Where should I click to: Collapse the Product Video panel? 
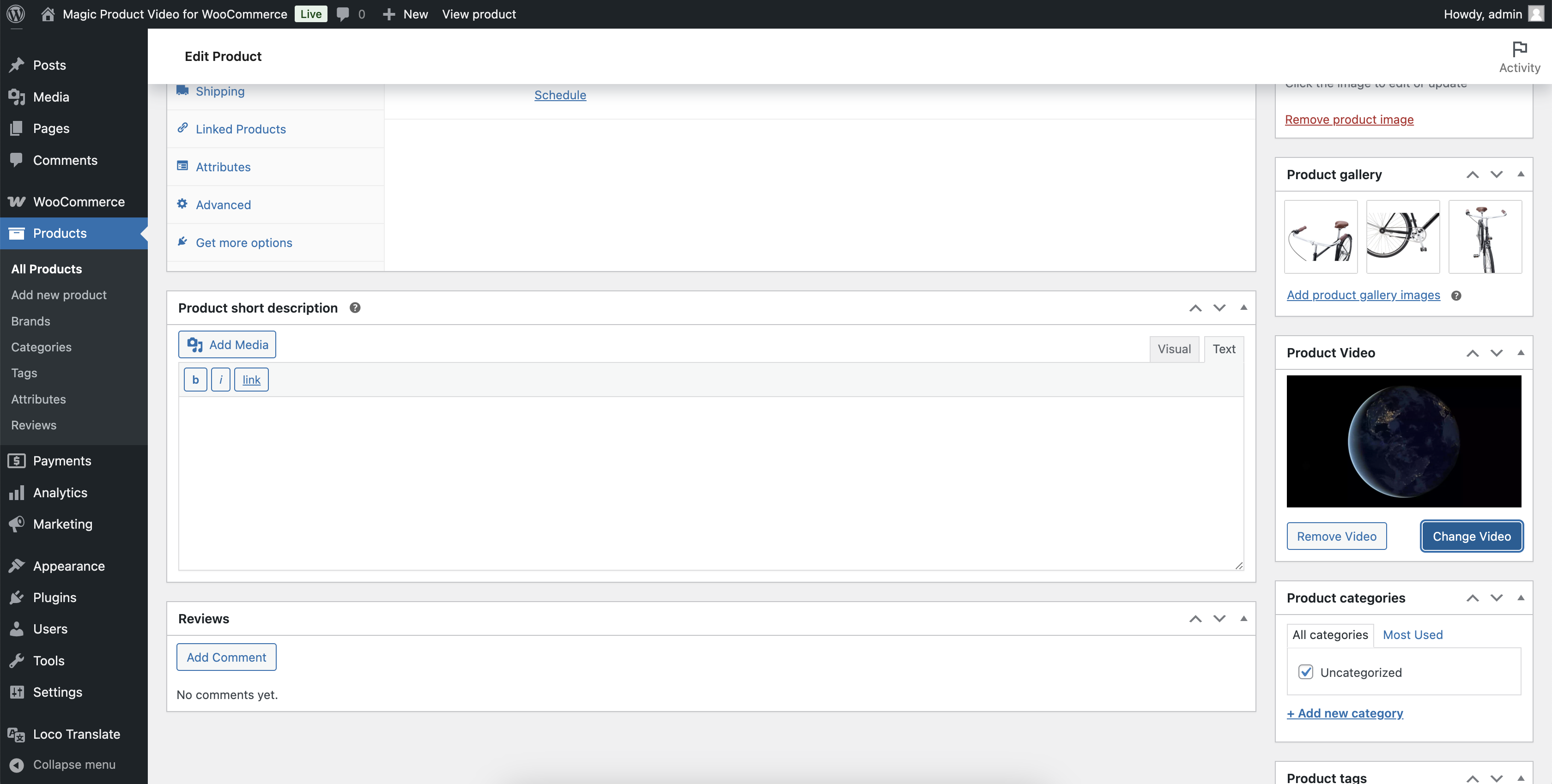pyautogui.click(x=1521, y=353)
